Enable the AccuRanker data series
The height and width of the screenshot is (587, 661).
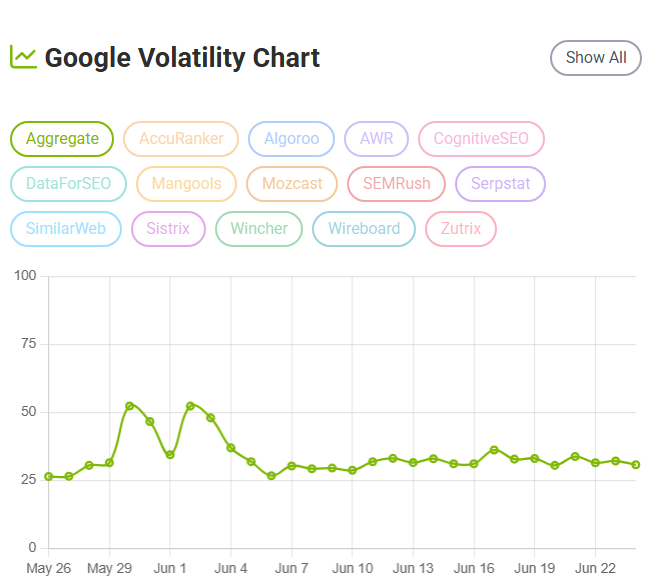point(181,139)
